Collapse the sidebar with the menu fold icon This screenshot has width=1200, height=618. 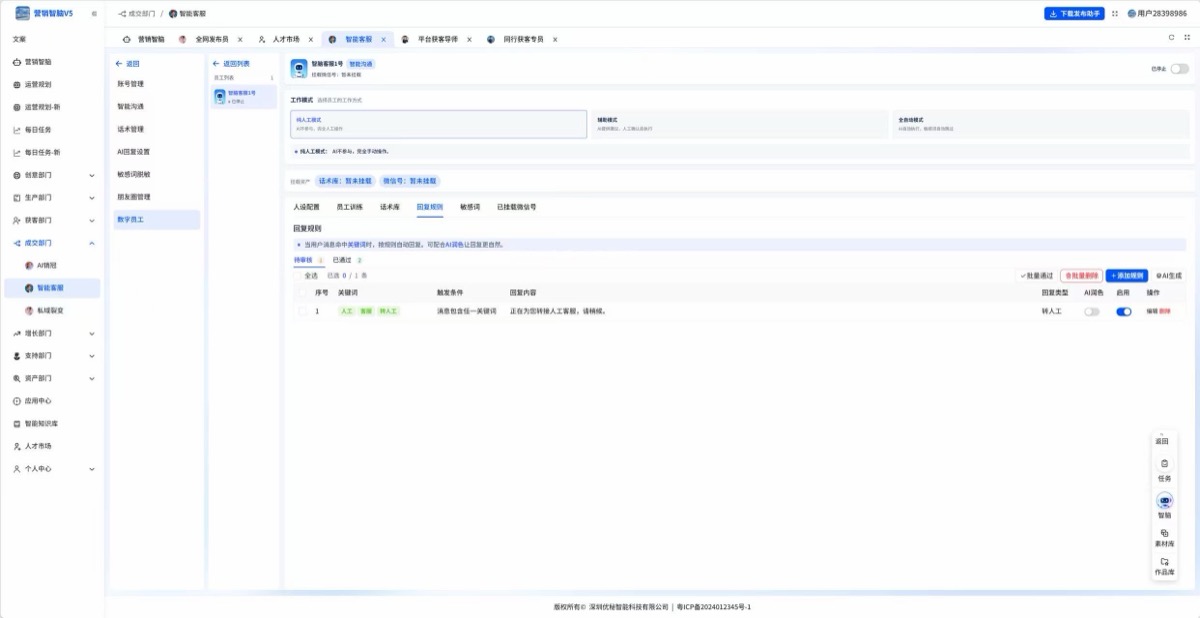[x=94, y=13]
